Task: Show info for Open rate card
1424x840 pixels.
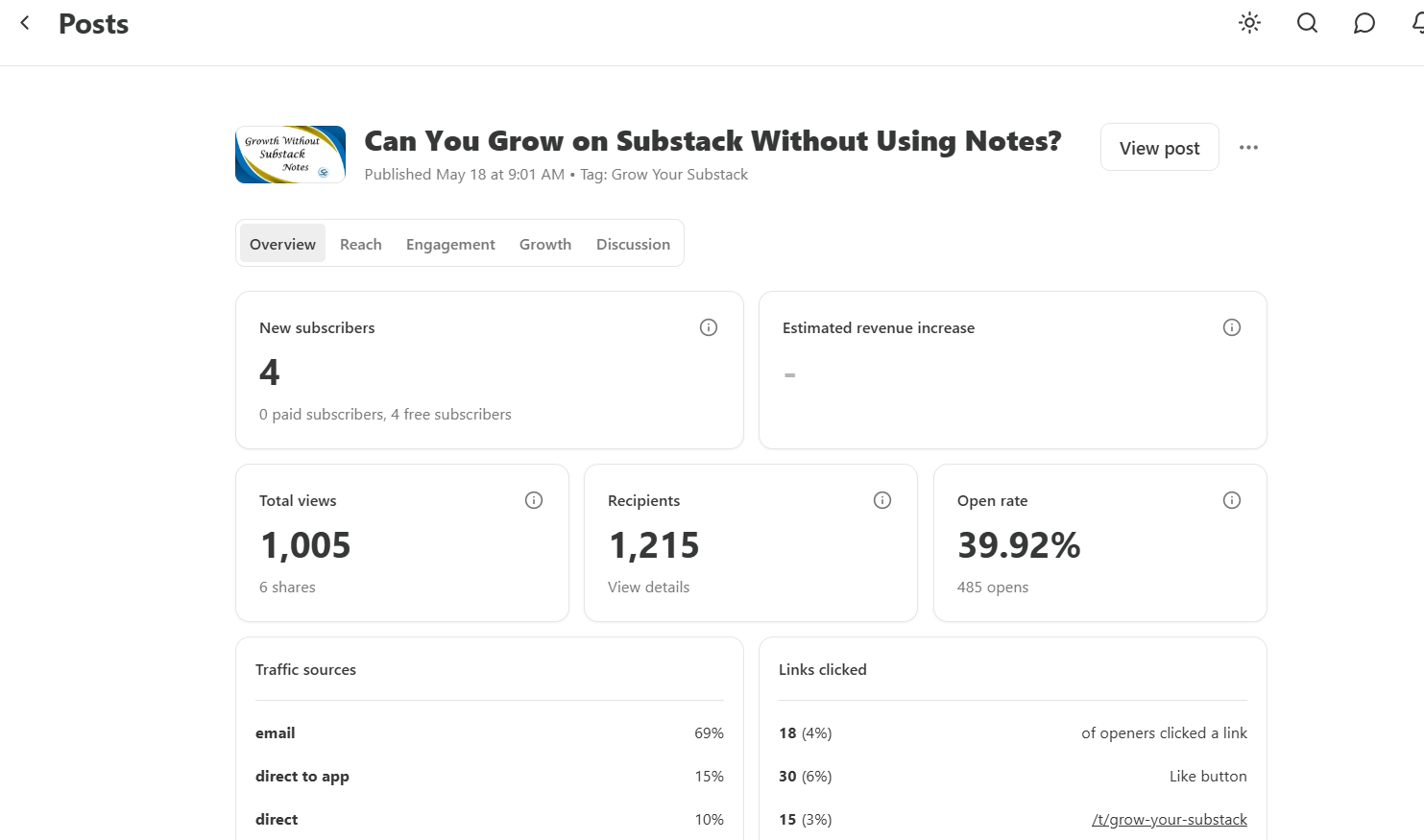Action: click(x=1232, y=500)
